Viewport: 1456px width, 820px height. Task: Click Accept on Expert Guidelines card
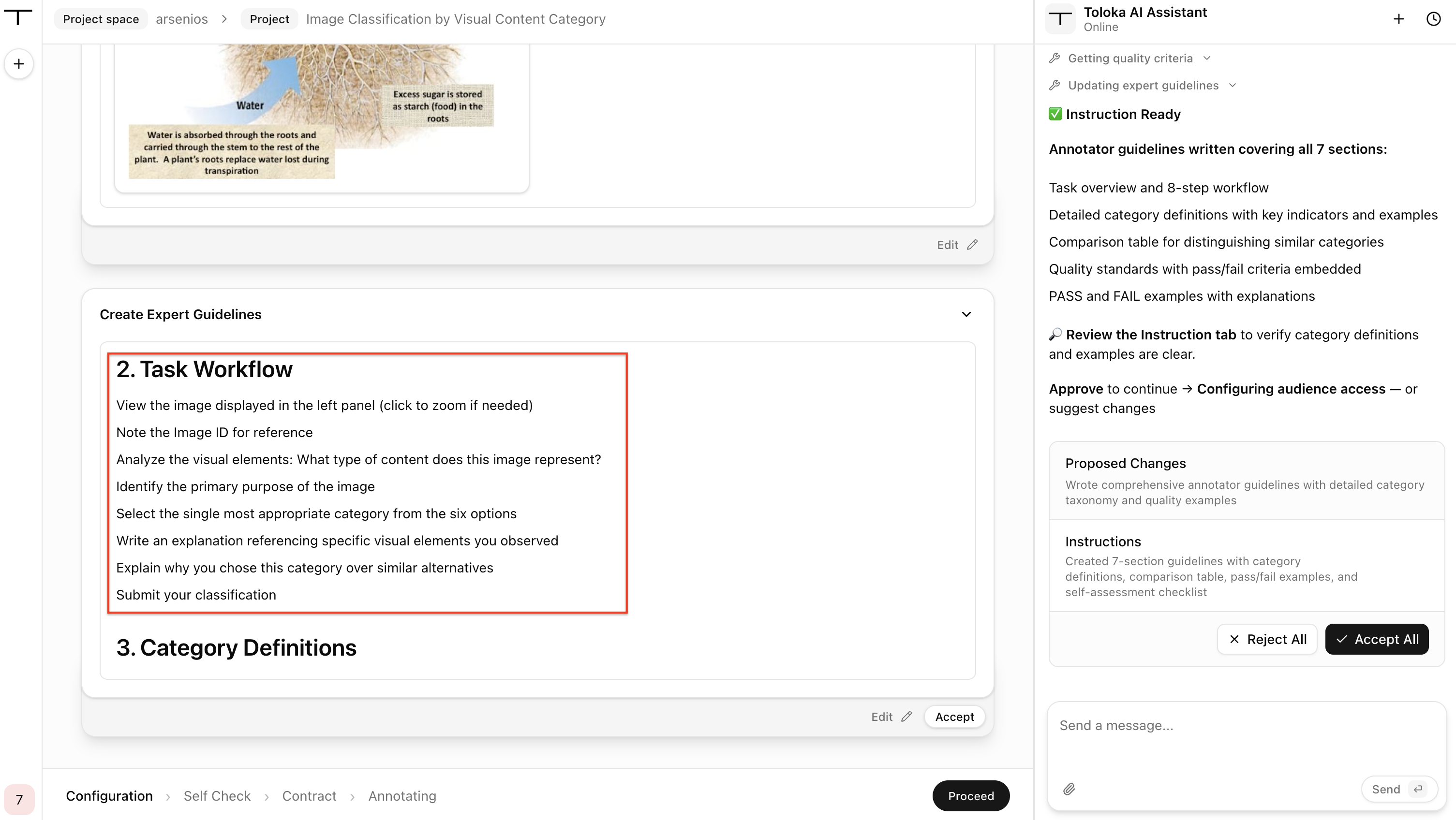coord(954,717)
